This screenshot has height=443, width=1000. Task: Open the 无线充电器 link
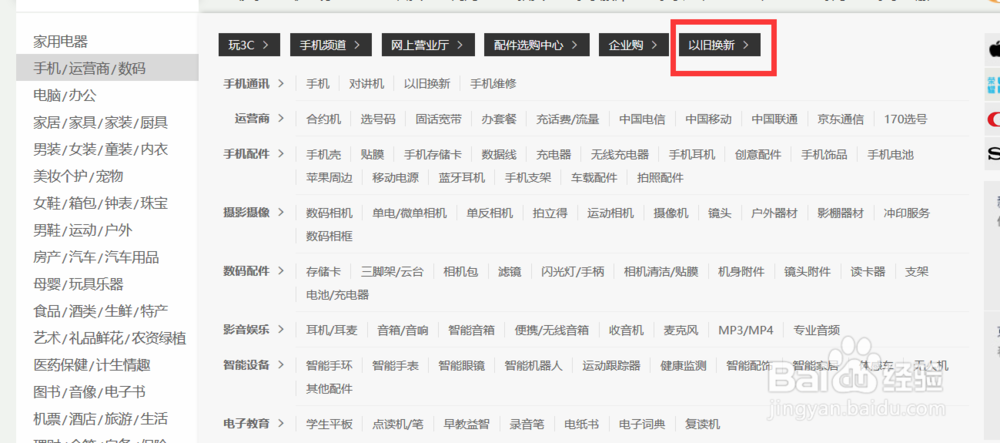(619, 154)
